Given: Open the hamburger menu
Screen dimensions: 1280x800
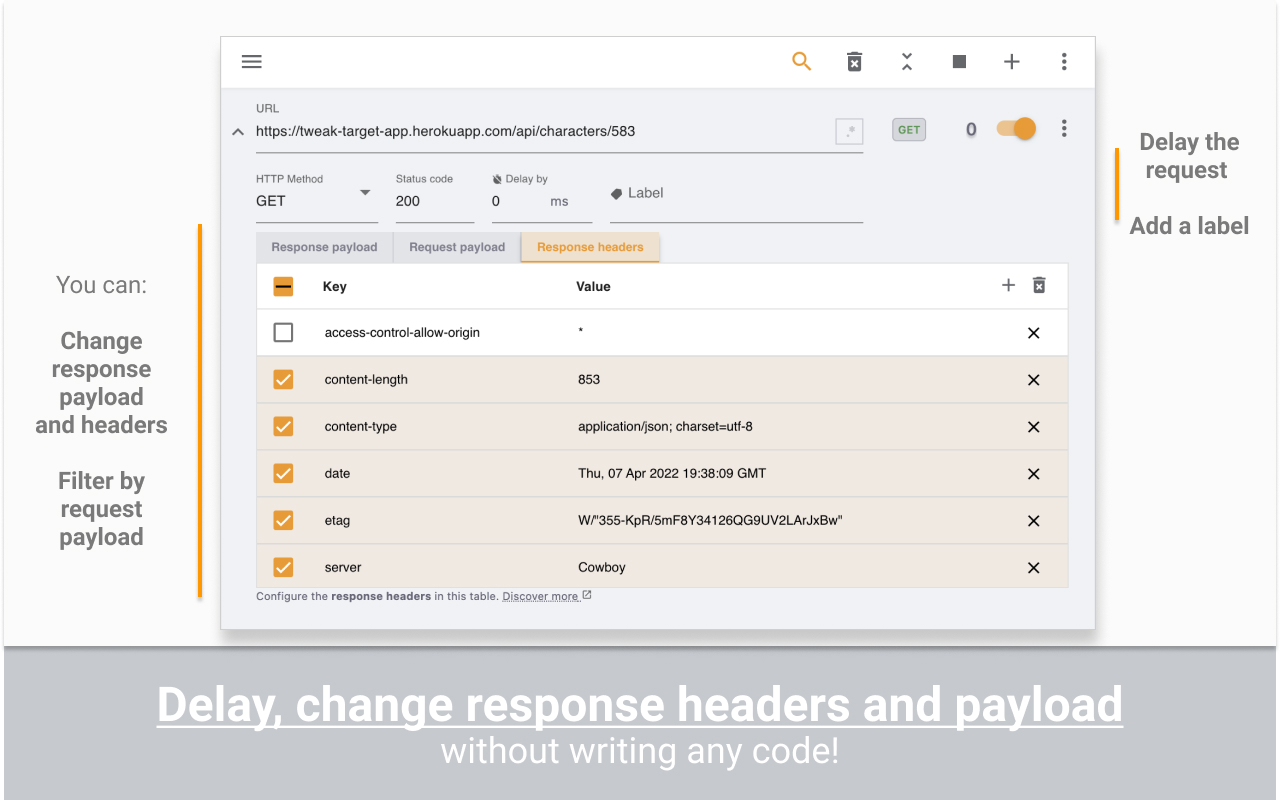Looking at the screenshot, I should pyautogui.click(x=251, y=61).
